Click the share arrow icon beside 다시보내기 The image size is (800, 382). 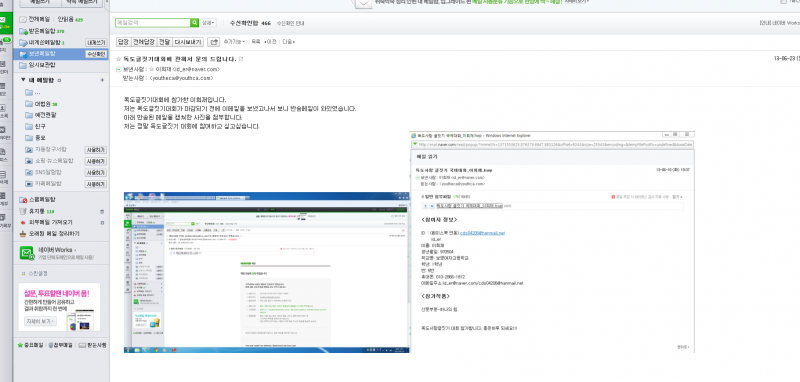coord(214,42)
